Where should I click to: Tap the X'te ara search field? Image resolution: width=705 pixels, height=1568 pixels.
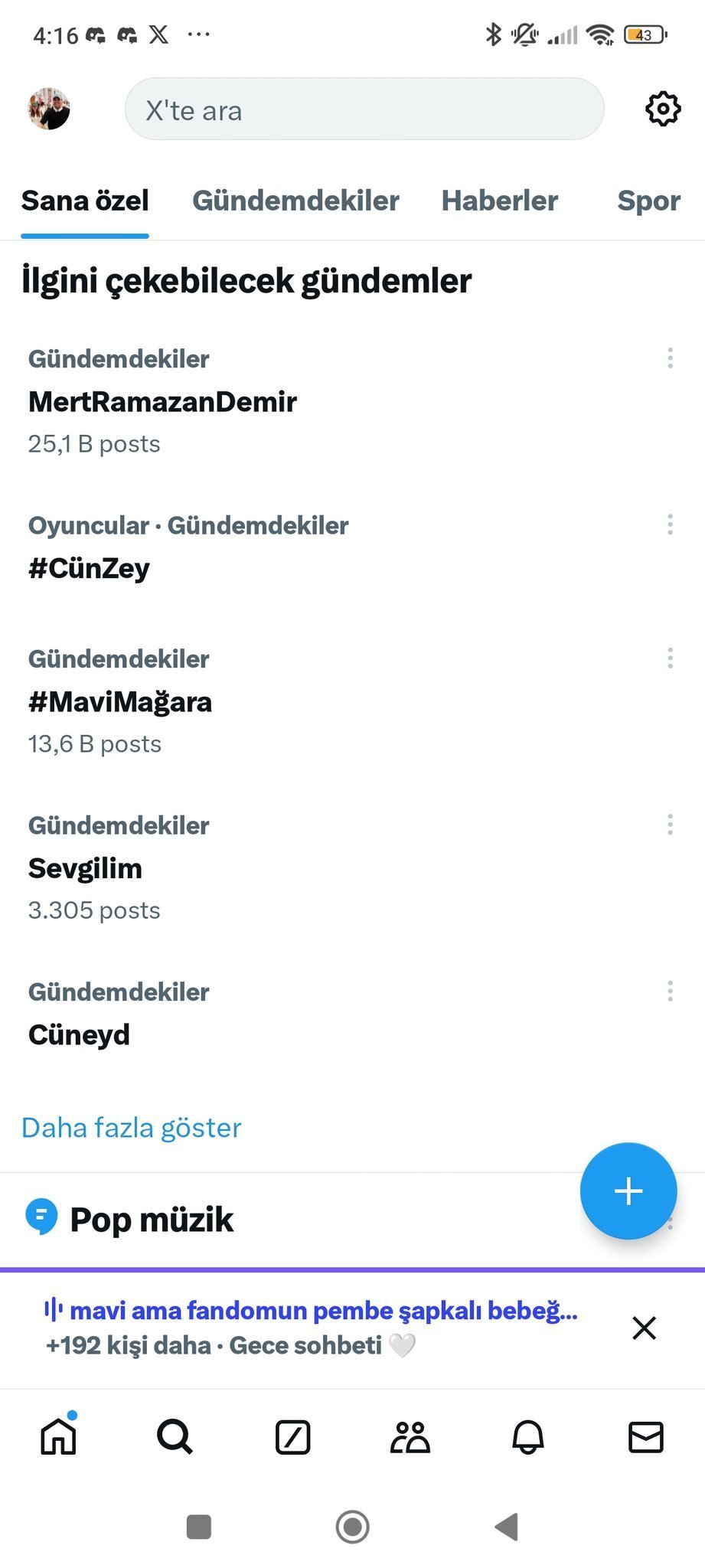click(x=364, y=109)
